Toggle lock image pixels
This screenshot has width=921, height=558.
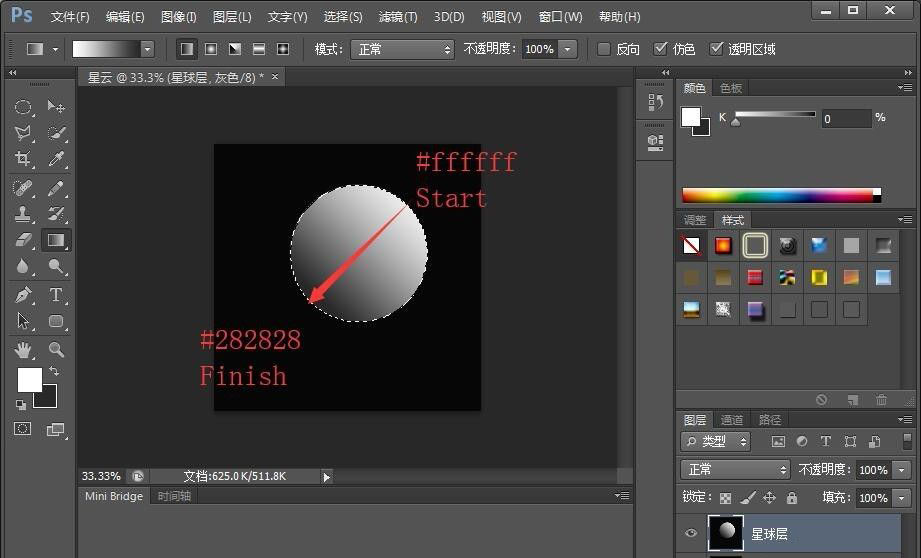pyautogui.click(x=748, y=498)
